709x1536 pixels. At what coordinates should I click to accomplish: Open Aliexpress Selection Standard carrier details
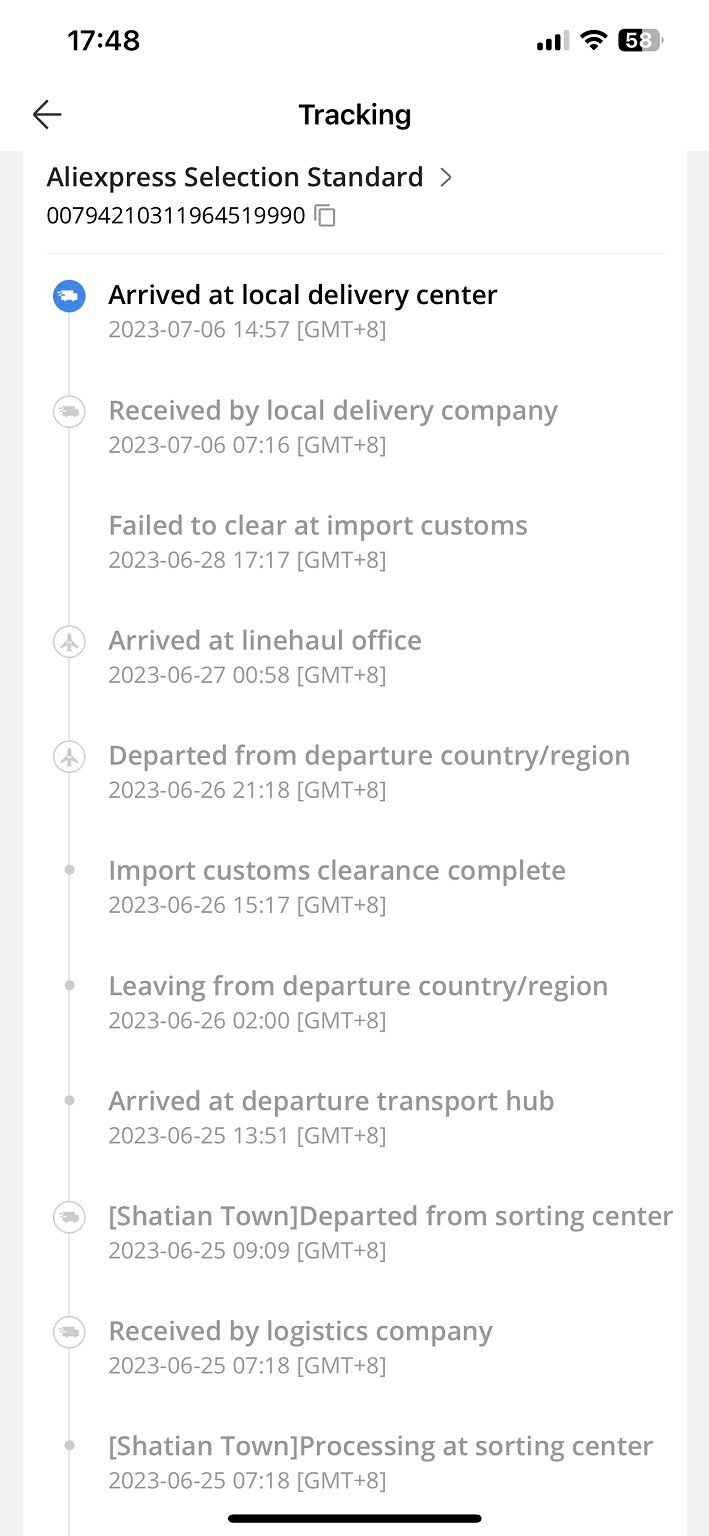(235, 178)
